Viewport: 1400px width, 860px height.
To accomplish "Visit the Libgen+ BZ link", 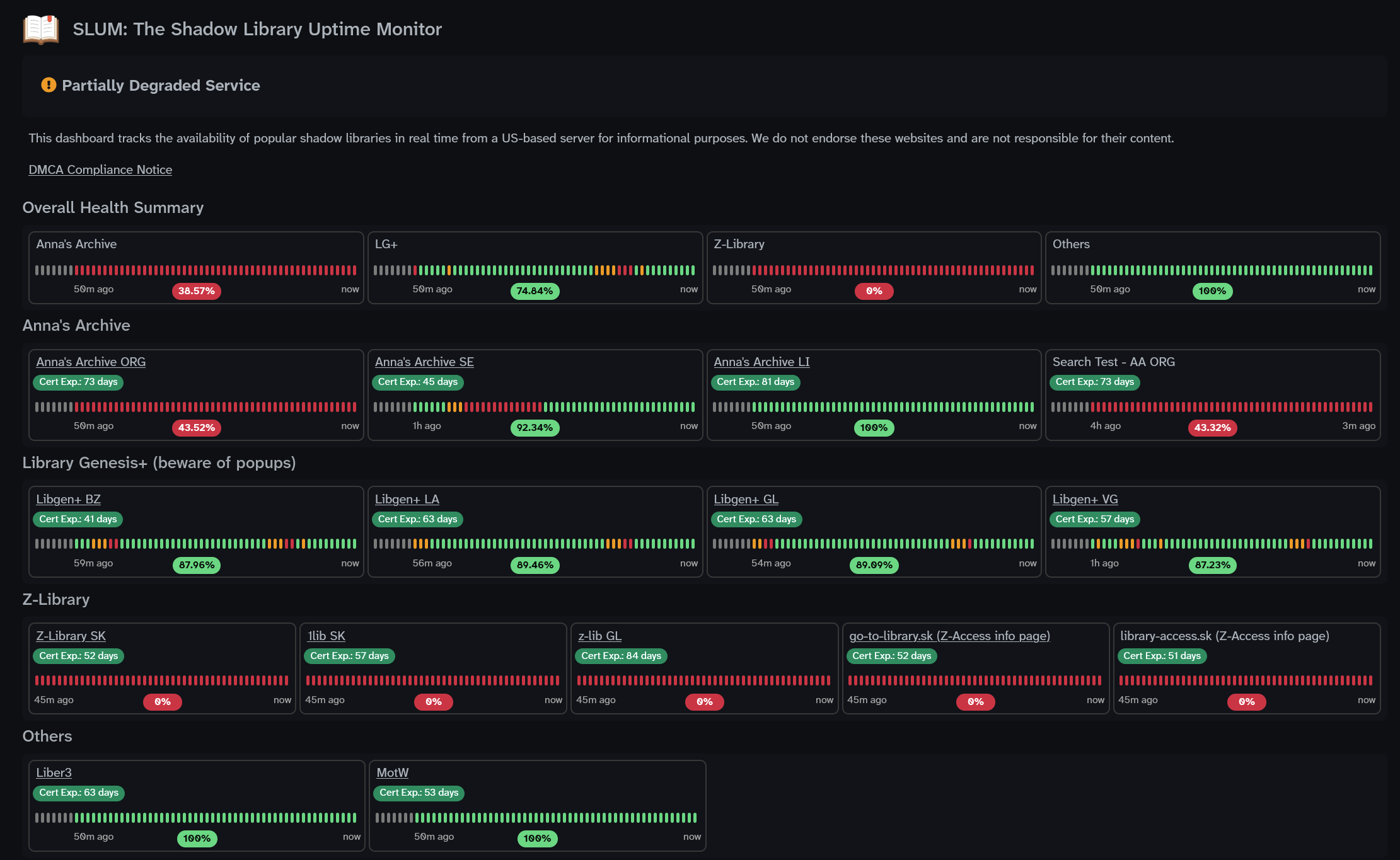I will 68,499.
